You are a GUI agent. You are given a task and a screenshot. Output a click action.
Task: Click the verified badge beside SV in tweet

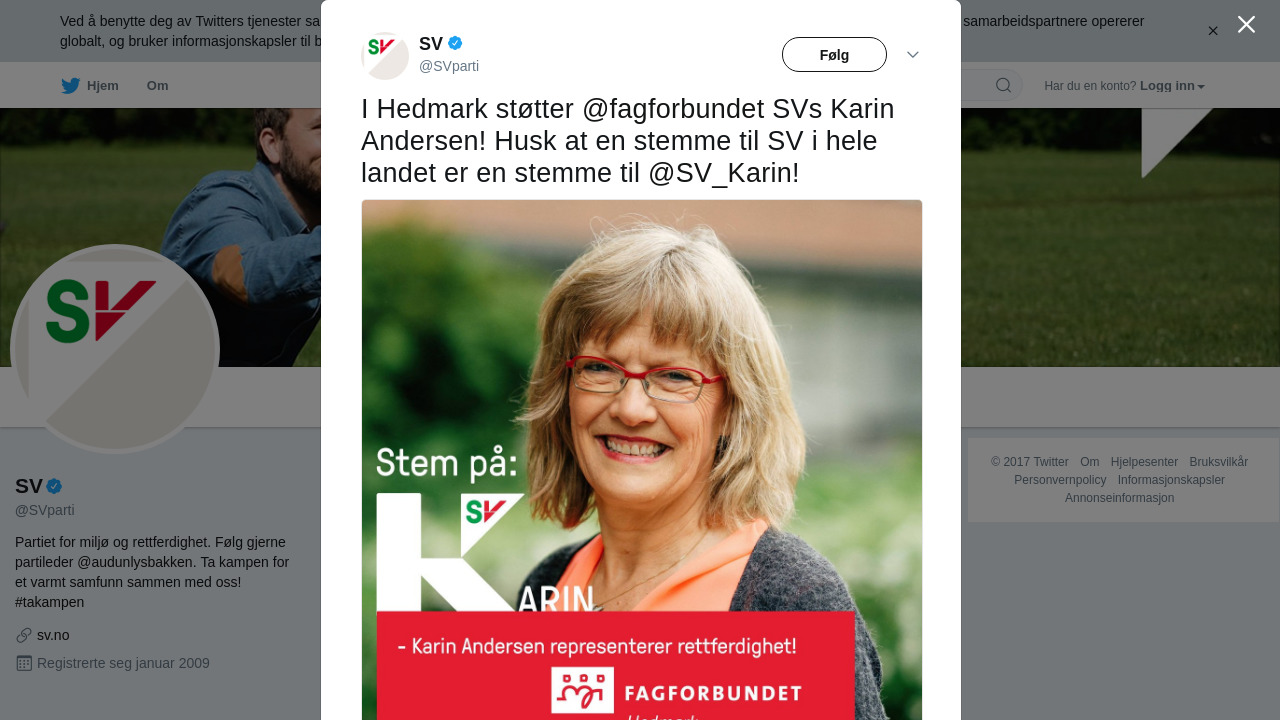[455, 43]
